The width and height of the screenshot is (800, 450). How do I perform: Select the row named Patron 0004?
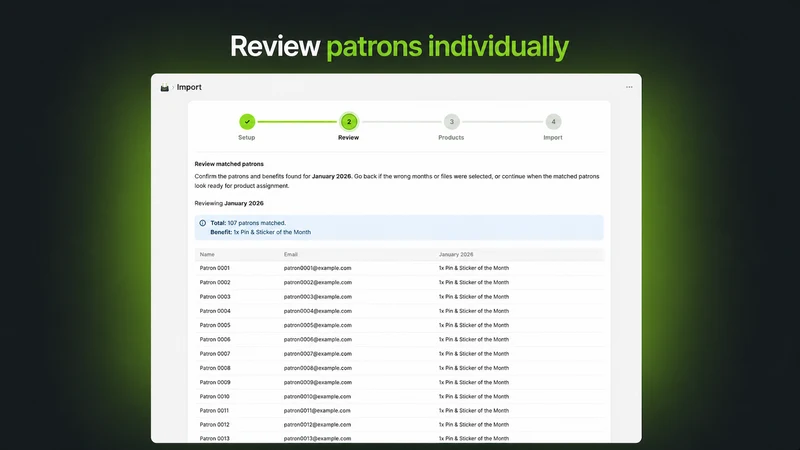point(399,311)
